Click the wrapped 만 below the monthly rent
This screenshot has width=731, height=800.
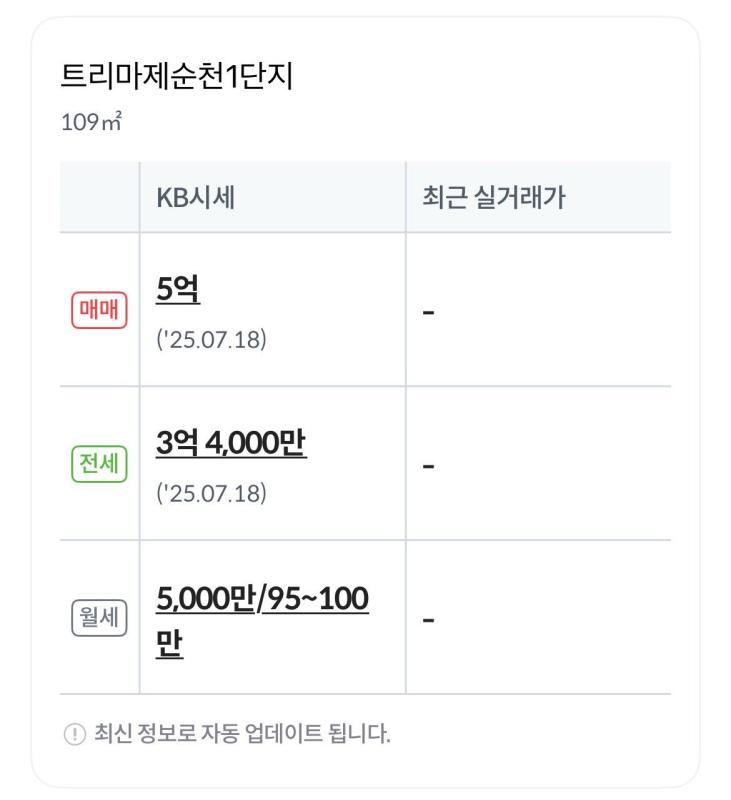[x=169, y=644]
